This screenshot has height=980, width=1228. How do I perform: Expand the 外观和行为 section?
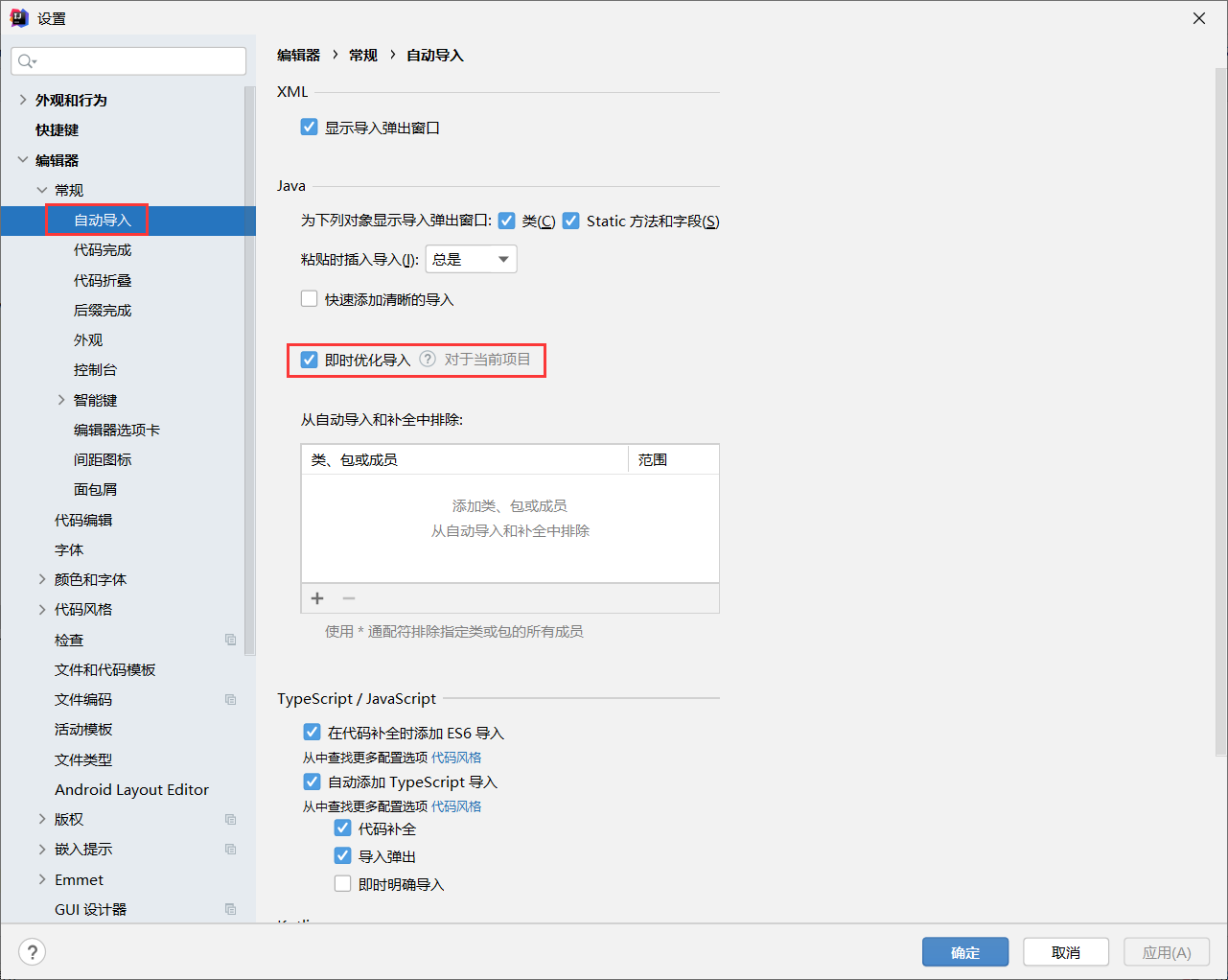pos(21,99)
